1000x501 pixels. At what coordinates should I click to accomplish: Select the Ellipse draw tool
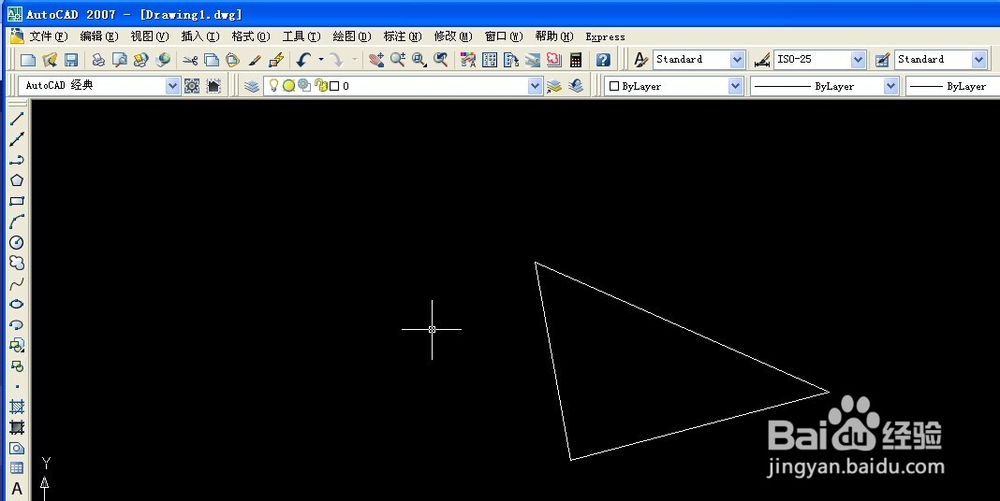pos(17,304)
